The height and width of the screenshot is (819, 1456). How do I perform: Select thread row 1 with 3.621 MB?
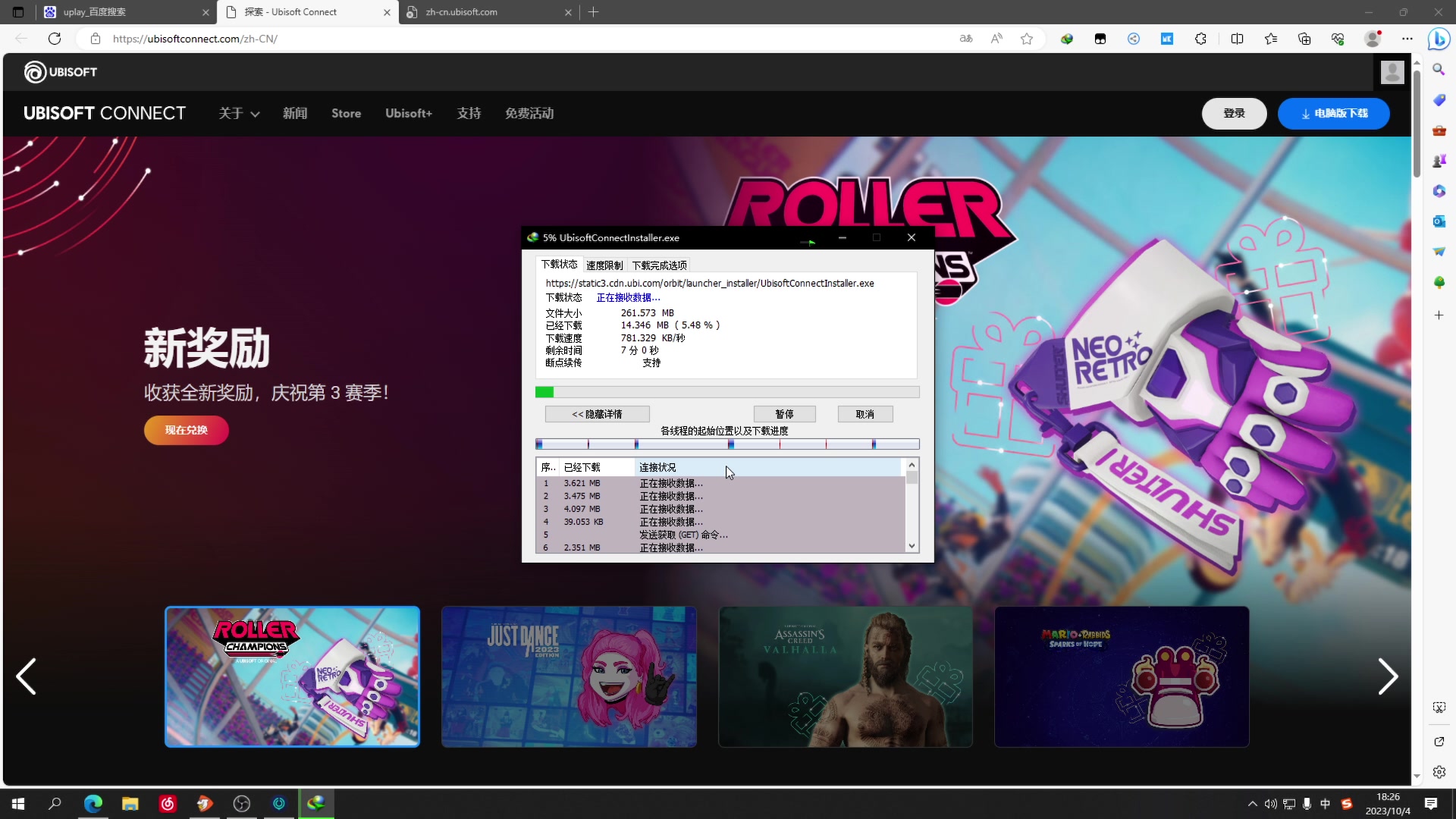click(x=720, y=483)
